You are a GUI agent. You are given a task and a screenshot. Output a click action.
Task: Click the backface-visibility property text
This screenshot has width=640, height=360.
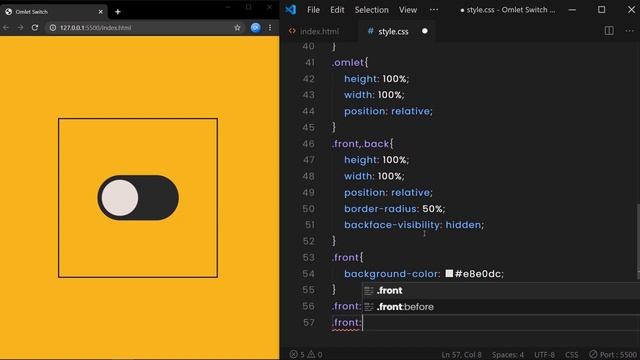pos(392,225)
